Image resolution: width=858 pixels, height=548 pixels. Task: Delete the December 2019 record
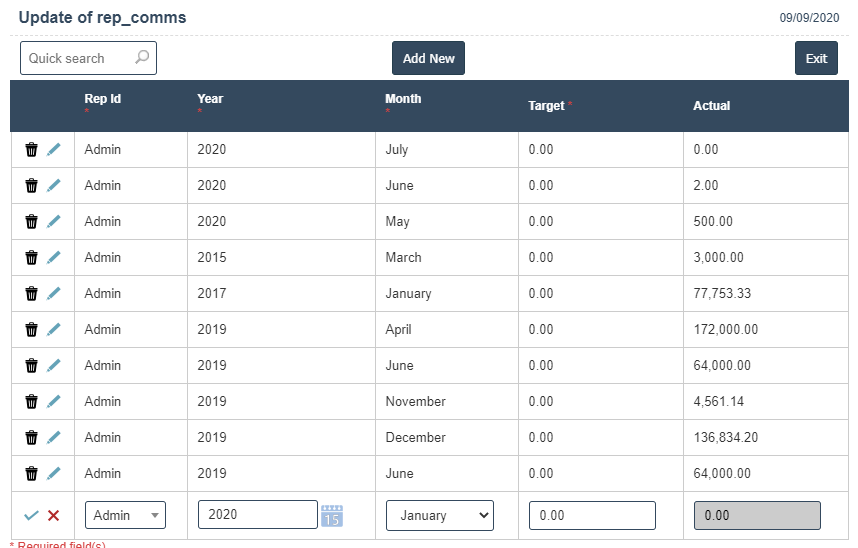(x=31, y=438)
